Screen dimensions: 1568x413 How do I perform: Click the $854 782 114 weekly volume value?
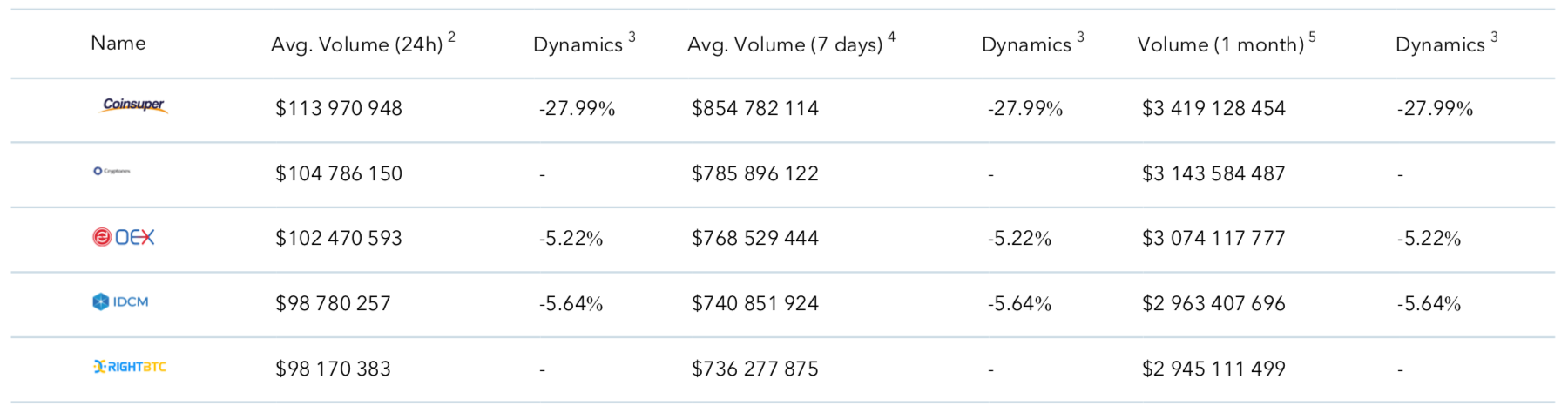[755, 108]
